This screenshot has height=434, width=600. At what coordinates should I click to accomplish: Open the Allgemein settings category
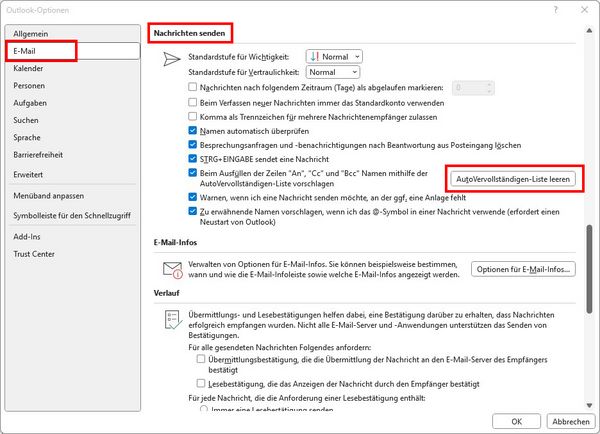point(73,34)
